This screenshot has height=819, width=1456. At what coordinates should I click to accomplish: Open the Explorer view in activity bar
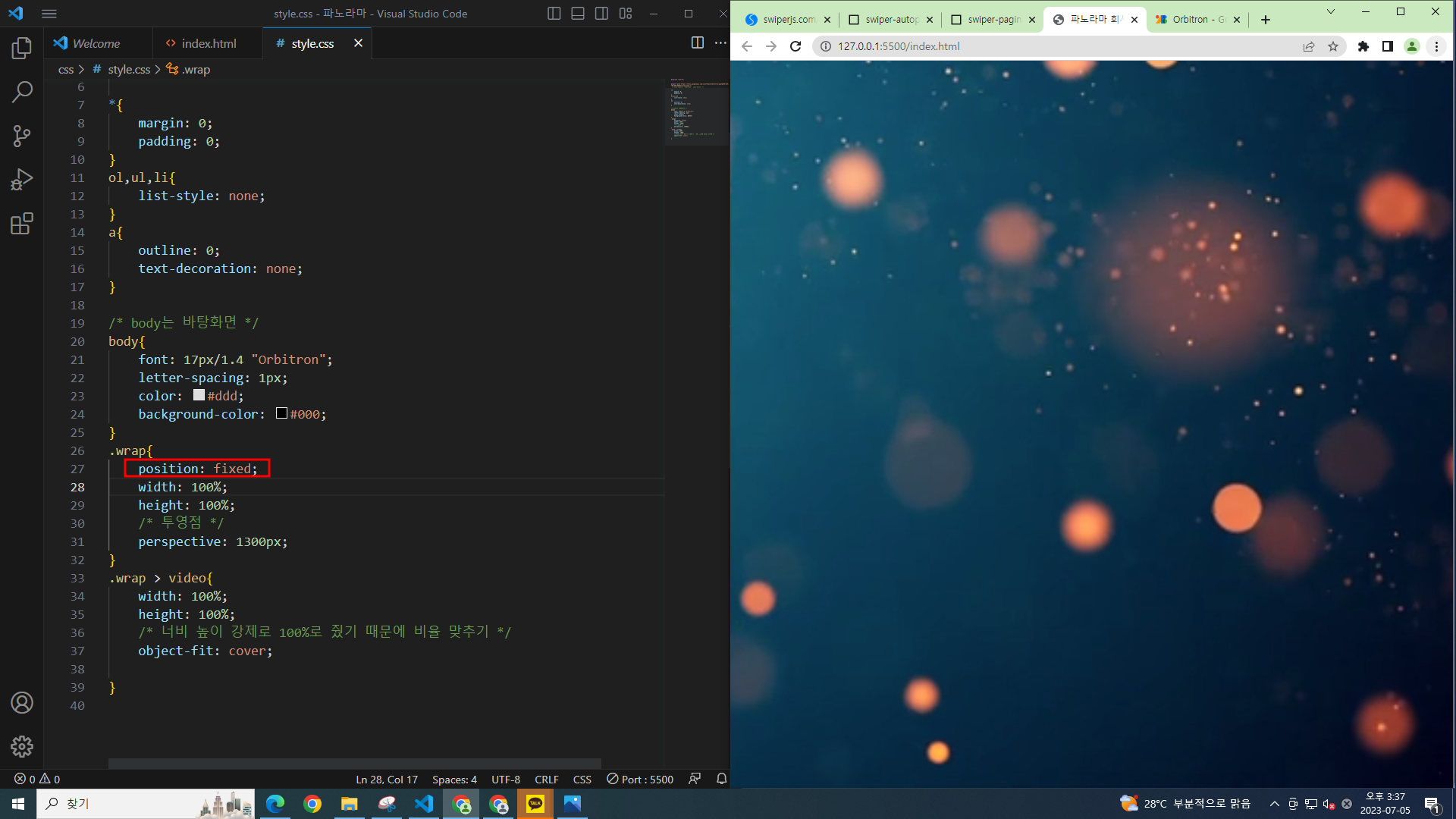point(22,49)
